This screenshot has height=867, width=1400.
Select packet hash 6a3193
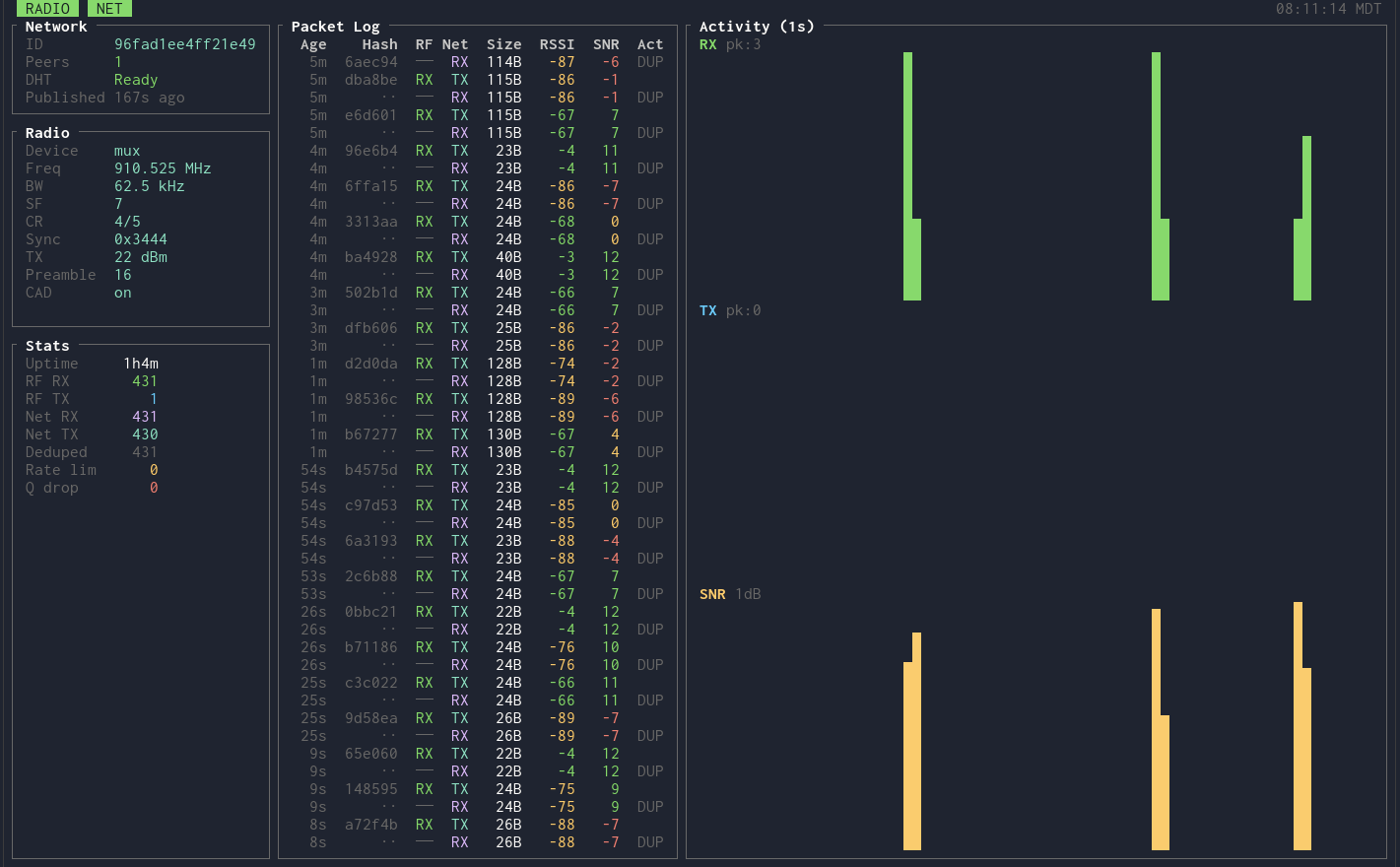point(371,541)
